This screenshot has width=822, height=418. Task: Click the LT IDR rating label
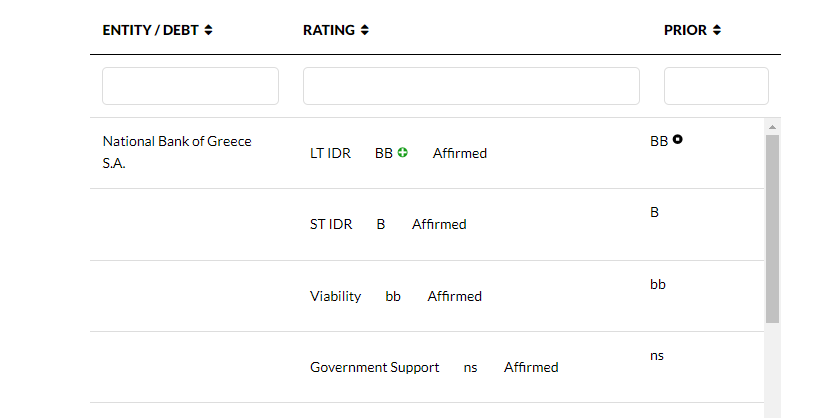(330, 153)
